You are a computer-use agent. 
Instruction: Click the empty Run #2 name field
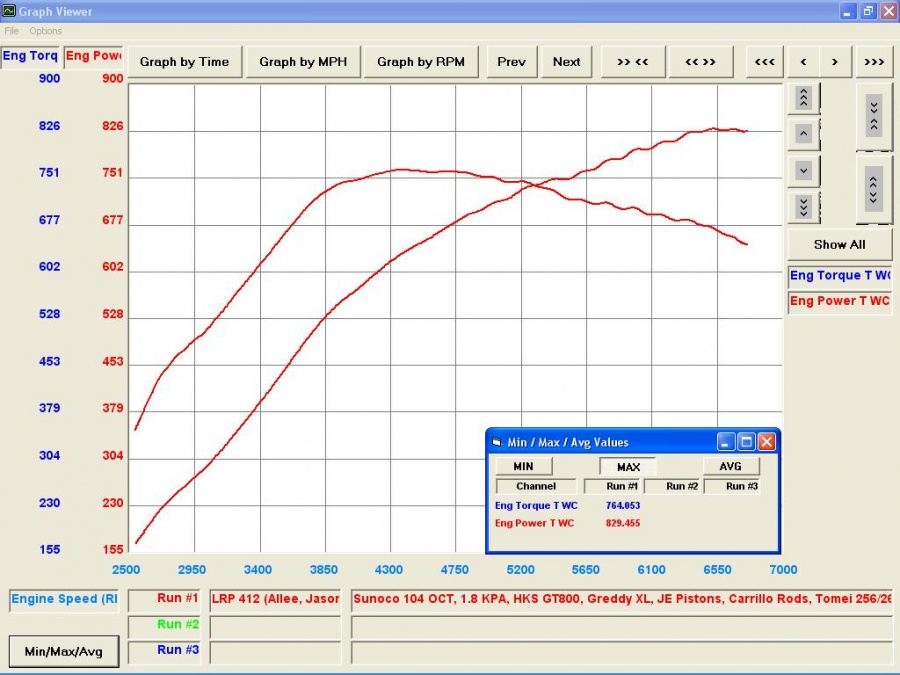pos(275,626)
